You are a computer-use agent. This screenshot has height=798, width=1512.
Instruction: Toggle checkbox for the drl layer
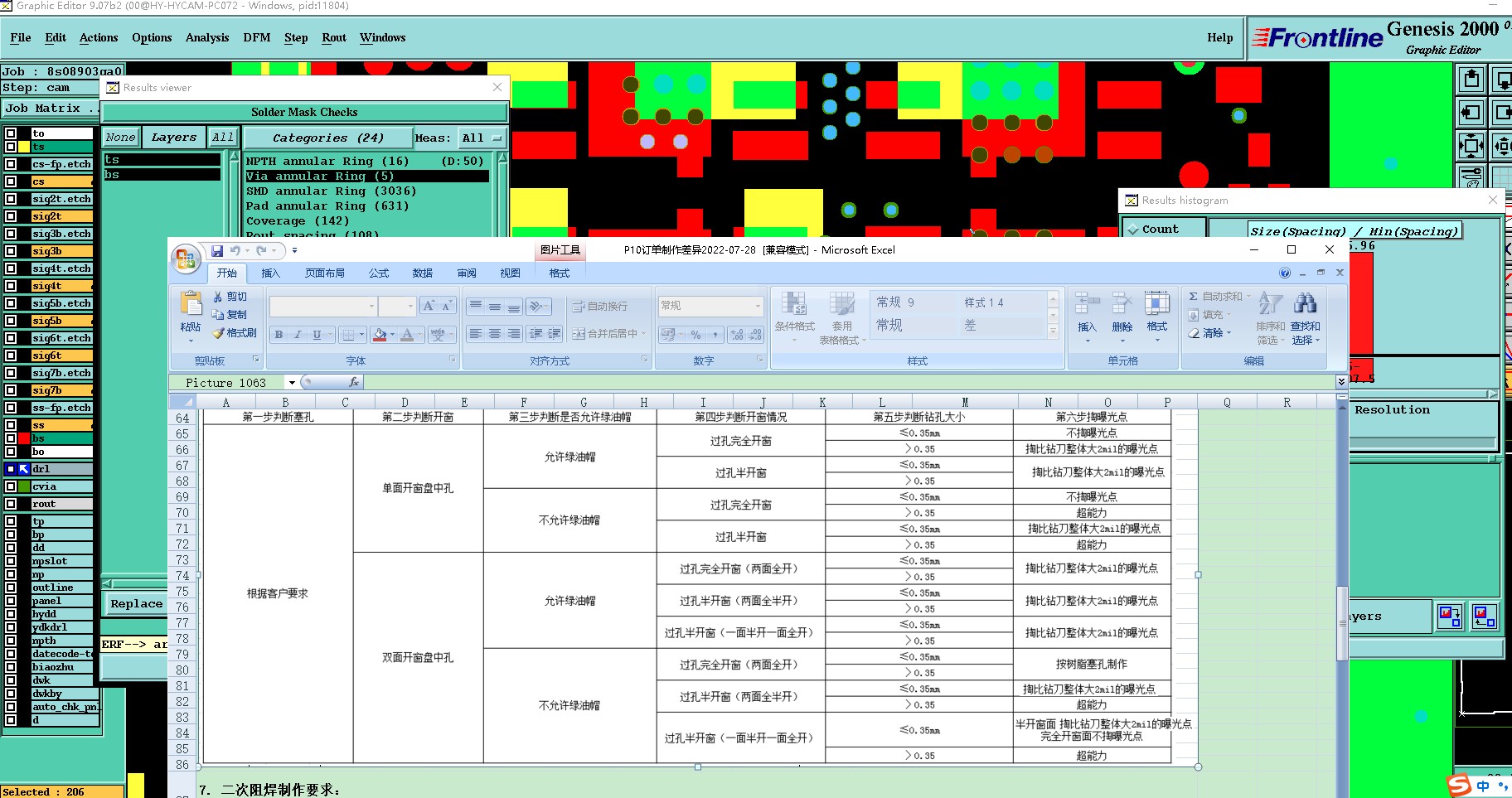(x=11, y=469)
